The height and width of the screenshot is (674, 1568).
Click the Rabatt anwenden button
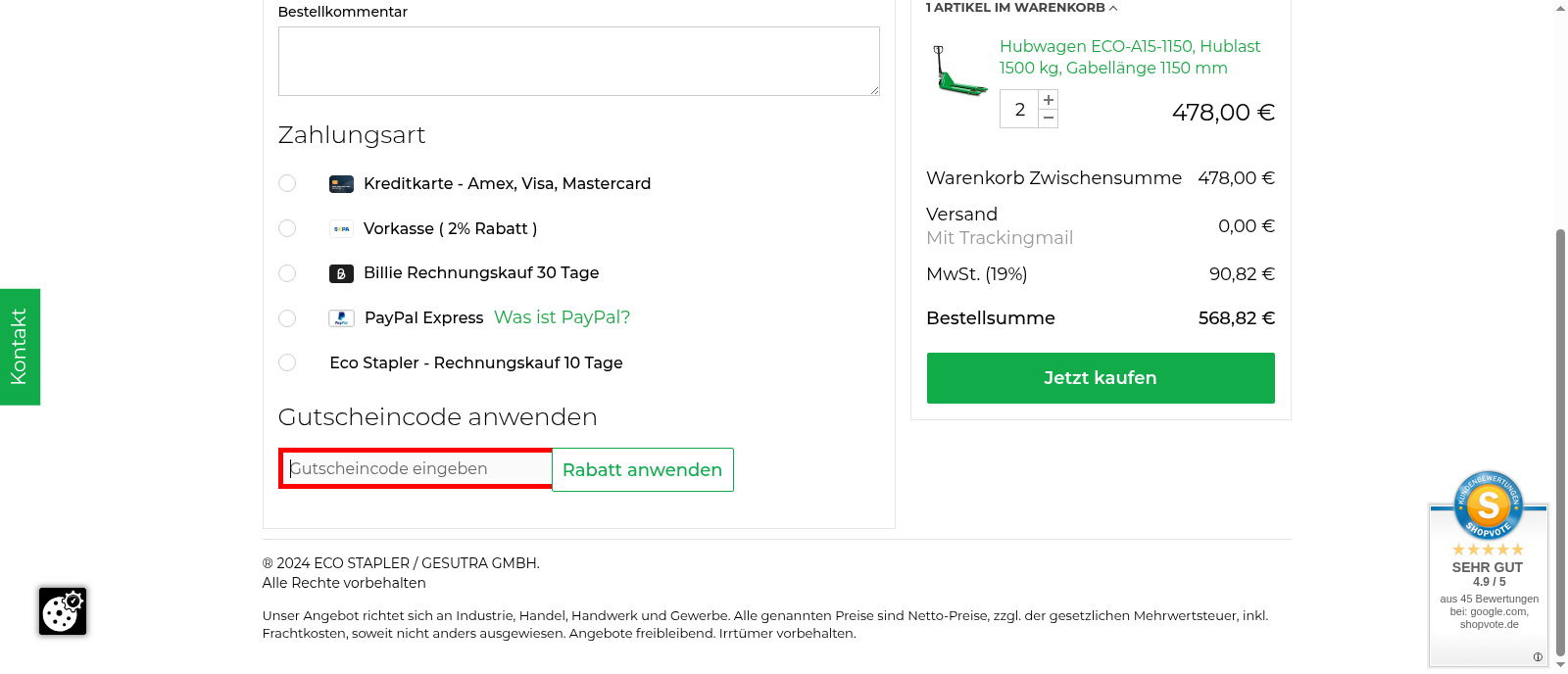point(642,470)
